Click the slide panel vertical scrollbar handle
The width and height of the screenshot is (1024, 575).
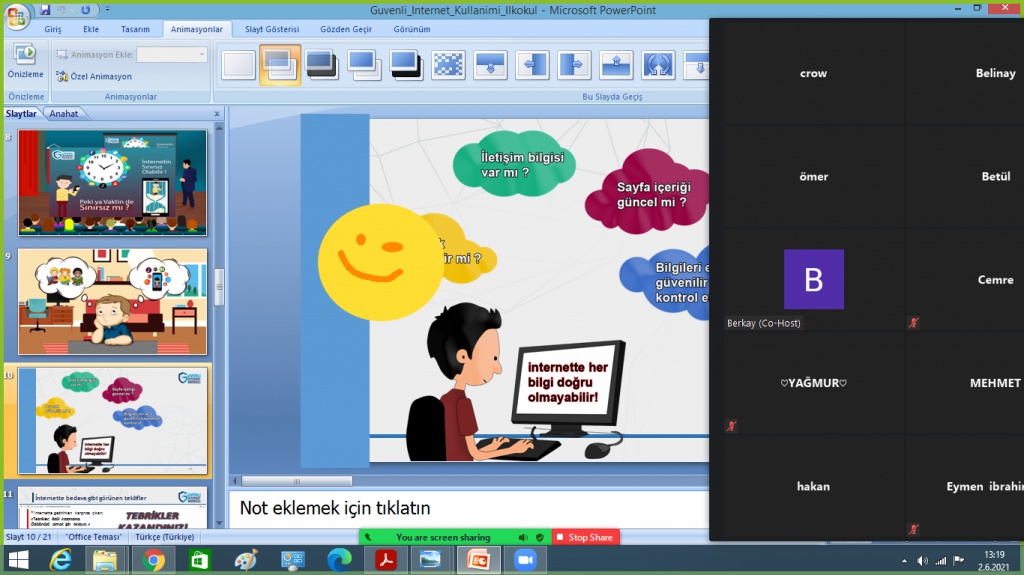pyautogui.click(x=219, y=287)
